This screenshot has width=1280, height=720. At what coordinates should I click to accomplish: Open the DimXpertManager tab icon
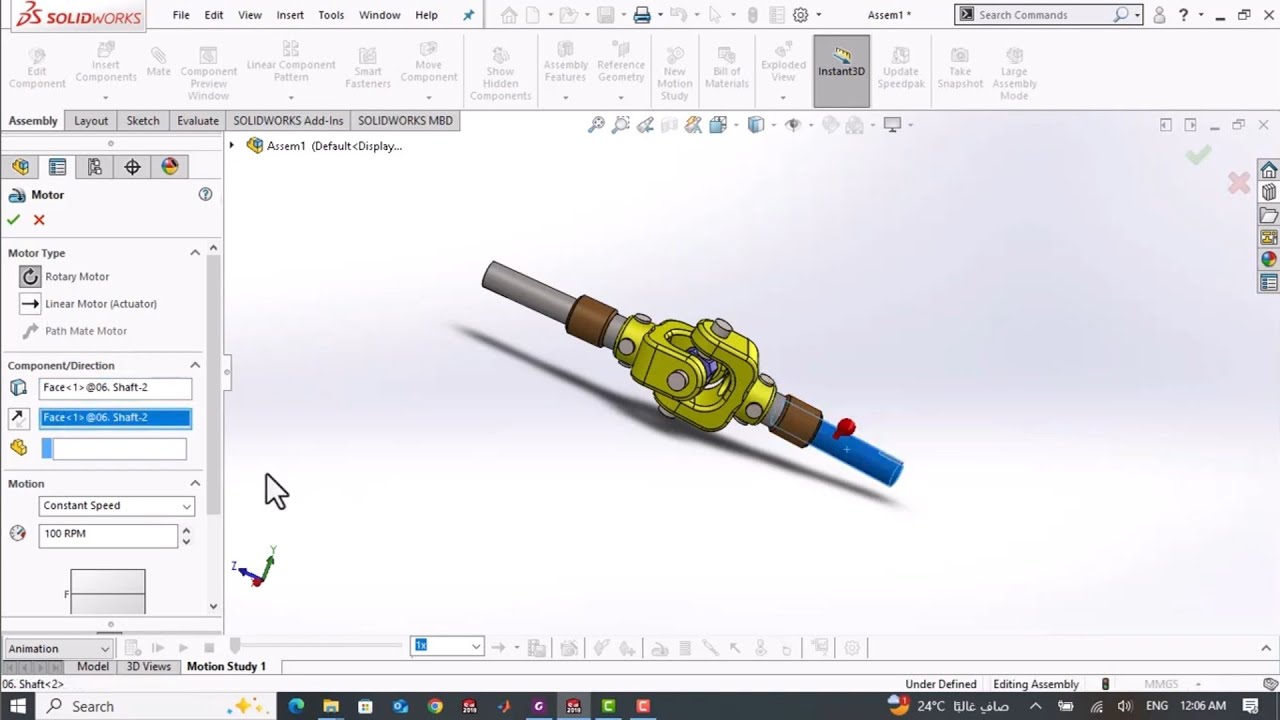132,167
